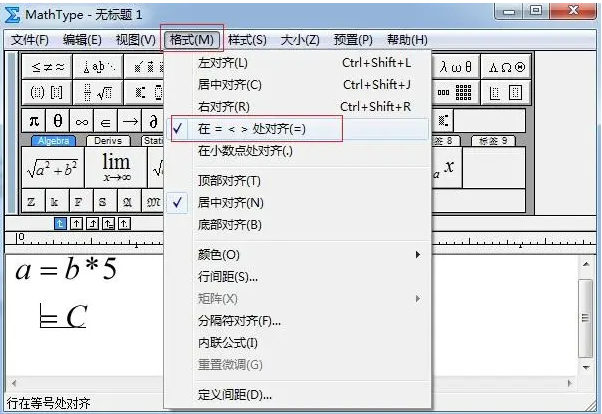Click the vertical scrollbar in the editing area
Viewport: 602px width, 414px height.
(585, 300)
